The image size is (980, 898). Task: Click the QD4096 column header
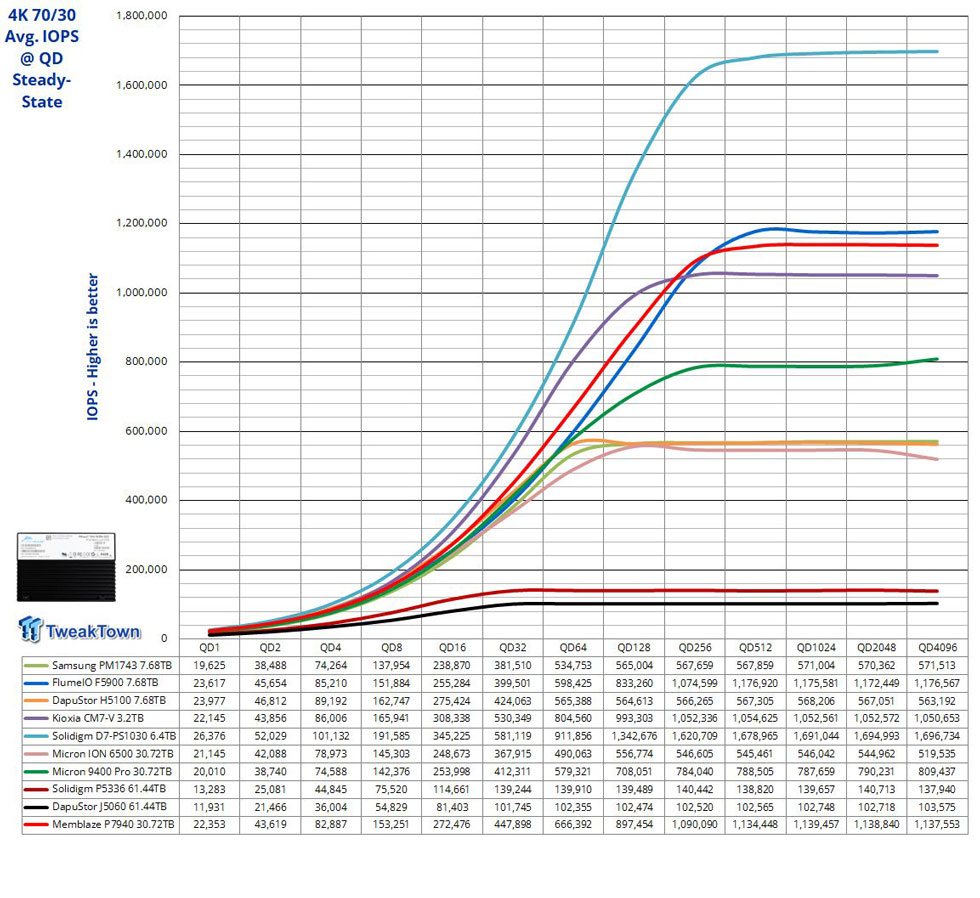(x=937, y=648)
